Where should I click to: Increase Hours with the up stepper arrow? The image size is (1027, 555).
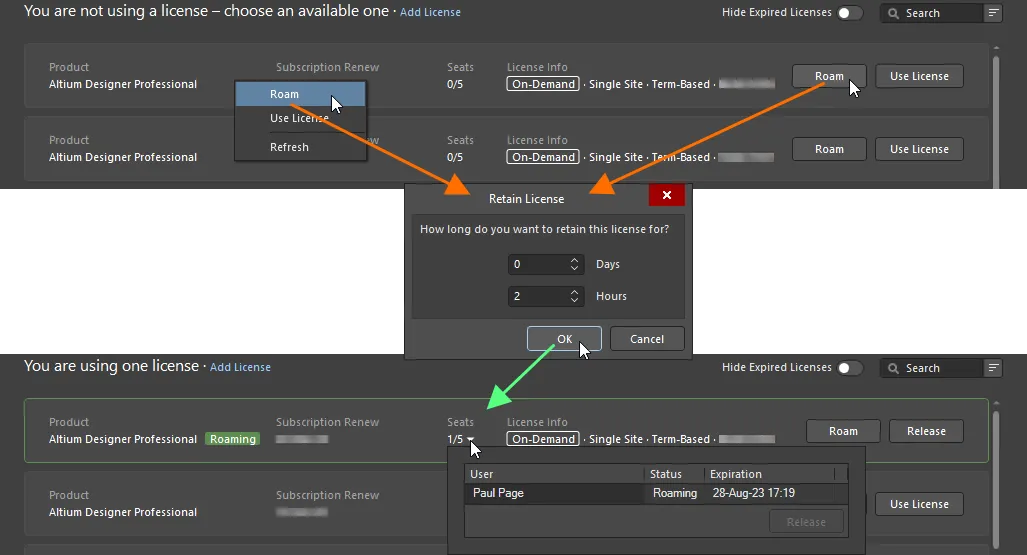click(574, 292)
